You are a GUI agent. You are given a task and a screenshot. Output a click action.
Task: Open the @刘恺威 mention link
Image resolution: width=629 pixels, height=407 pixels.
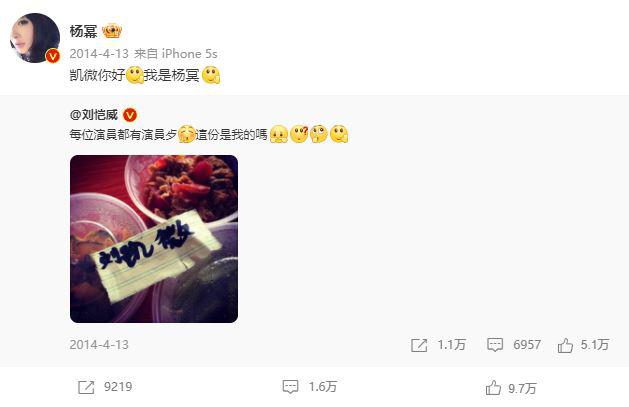pos(94,115)
